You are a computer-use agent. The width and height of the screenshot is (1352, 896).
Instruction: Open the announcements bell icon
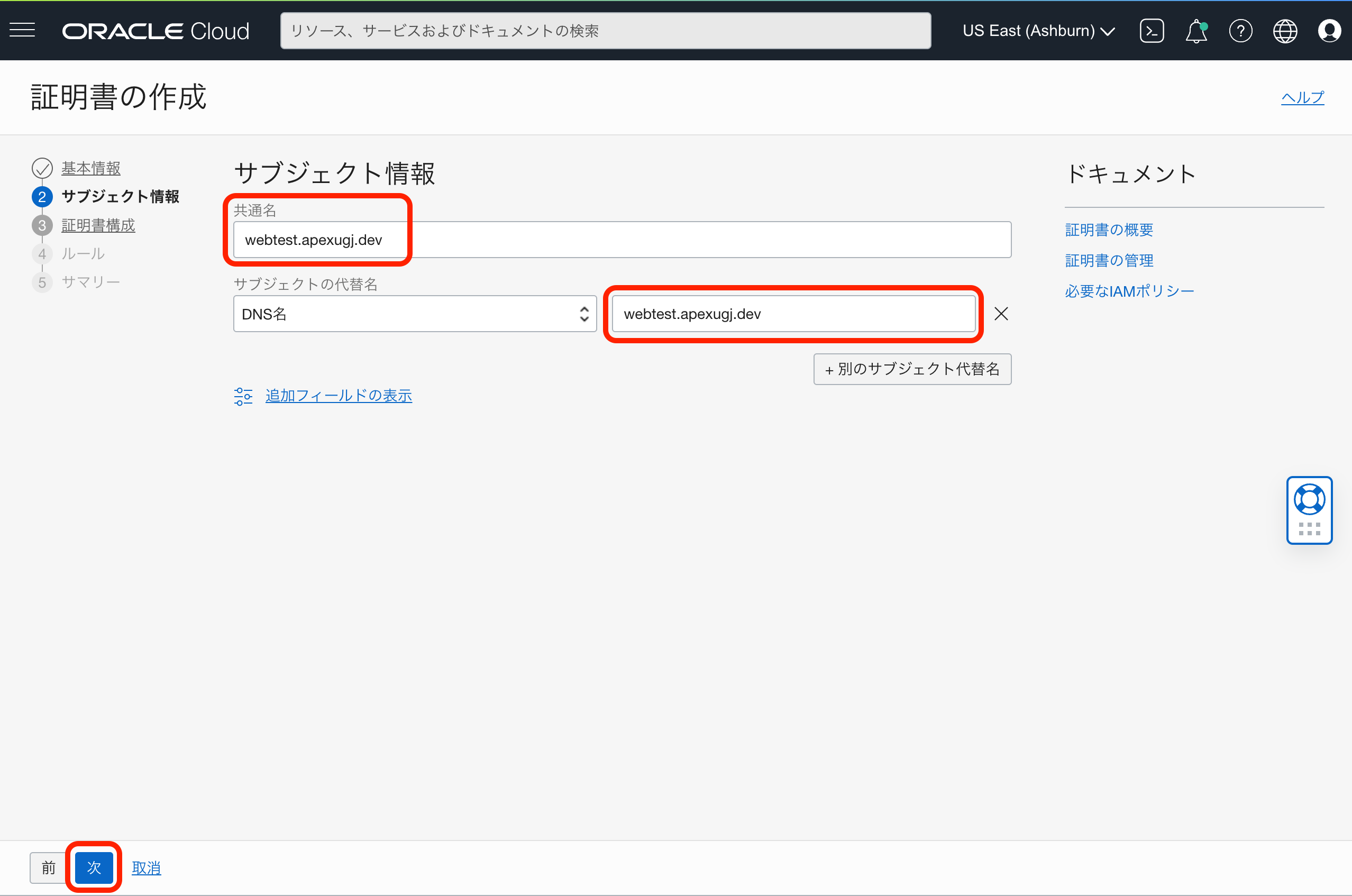(1196, 31)
